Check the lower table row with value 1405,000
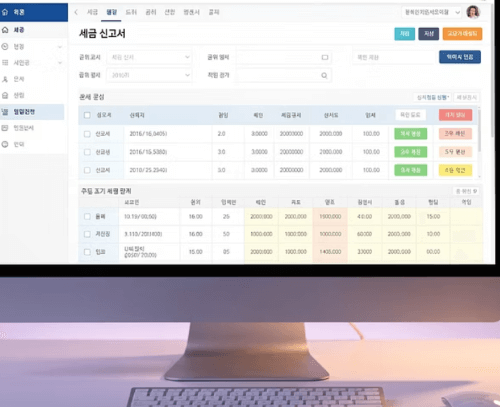 pyautogui.click(x=87, y=252)
